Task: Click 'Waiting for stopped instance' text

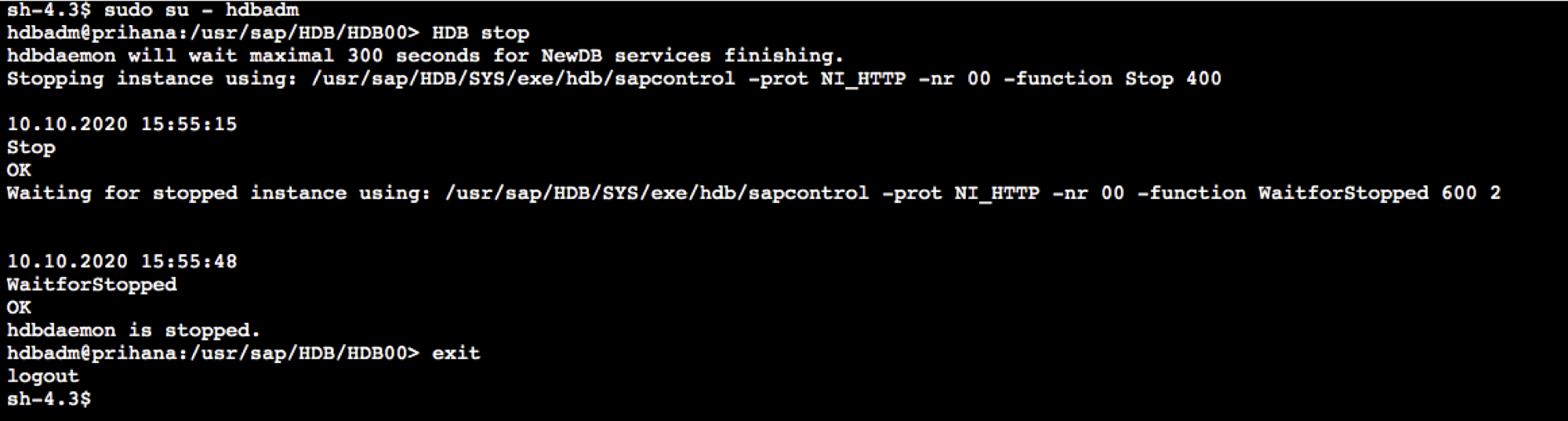Action: [176, 193]
